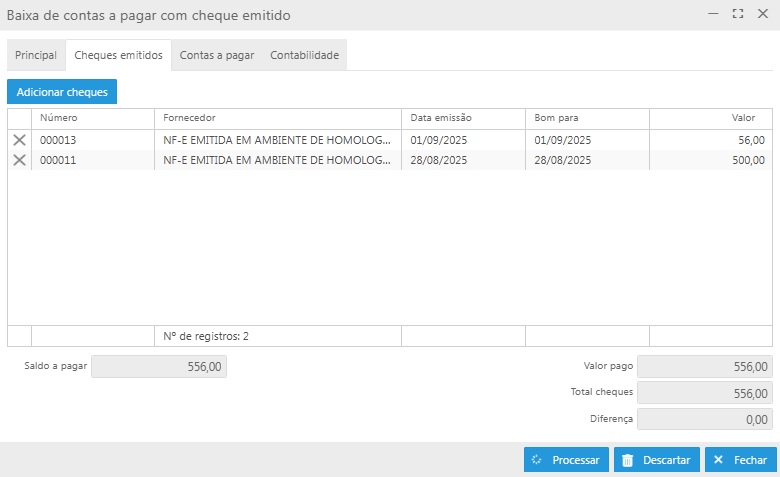Screen dimensions: 780x477
Task: Remove cheque 000011 with X icon
Action: [x=19, y=160]
